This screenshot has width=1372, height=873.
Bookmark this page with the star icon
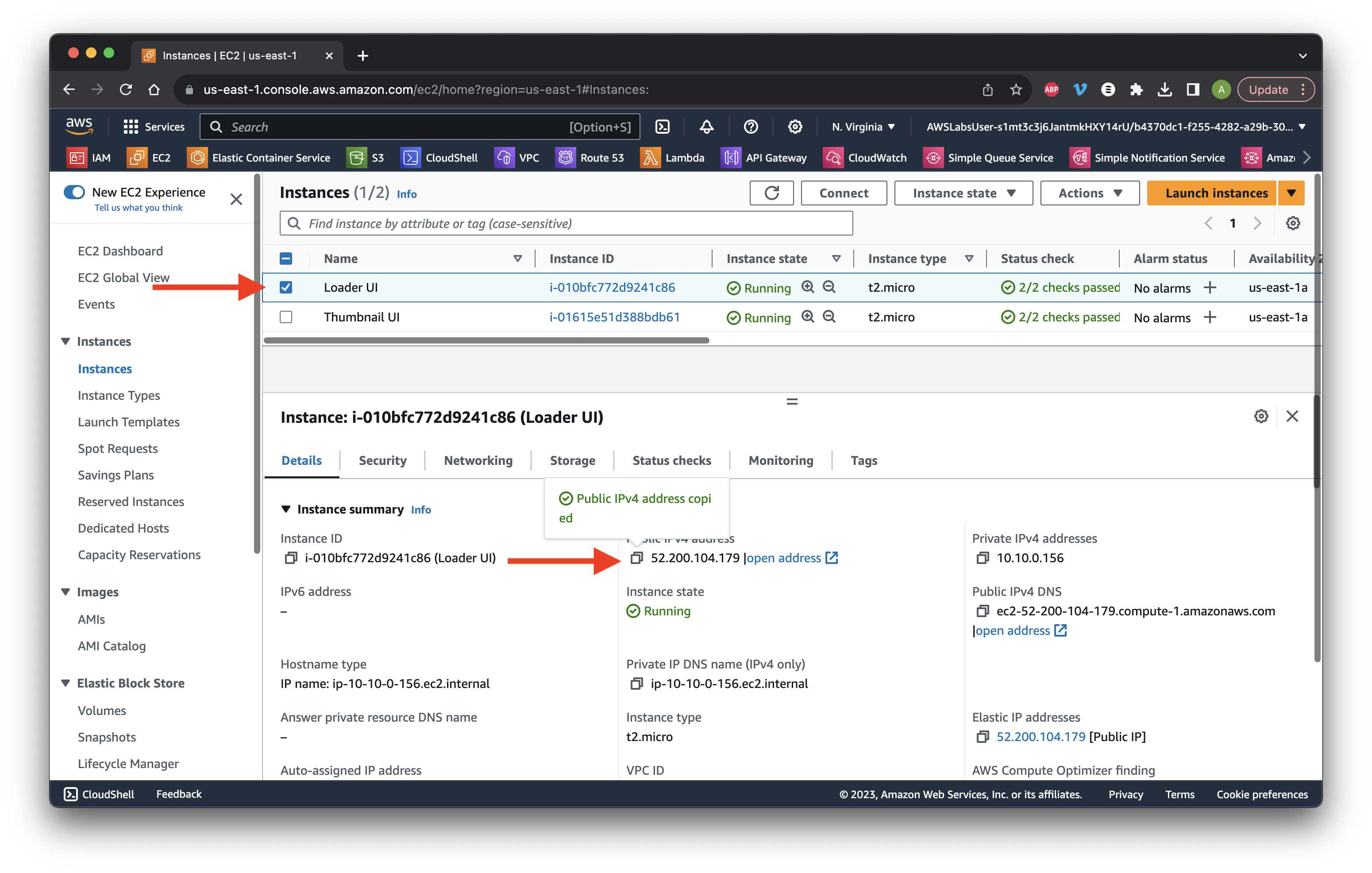click(x=1015, y=89)
